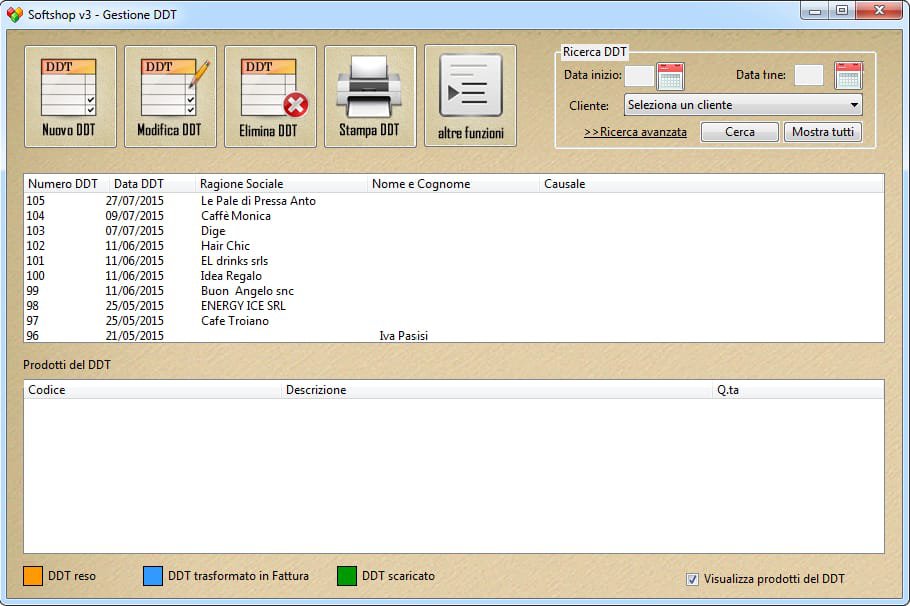Click the Data inizio date field
Screen dimensions: 910x606
tap(639, 76)
